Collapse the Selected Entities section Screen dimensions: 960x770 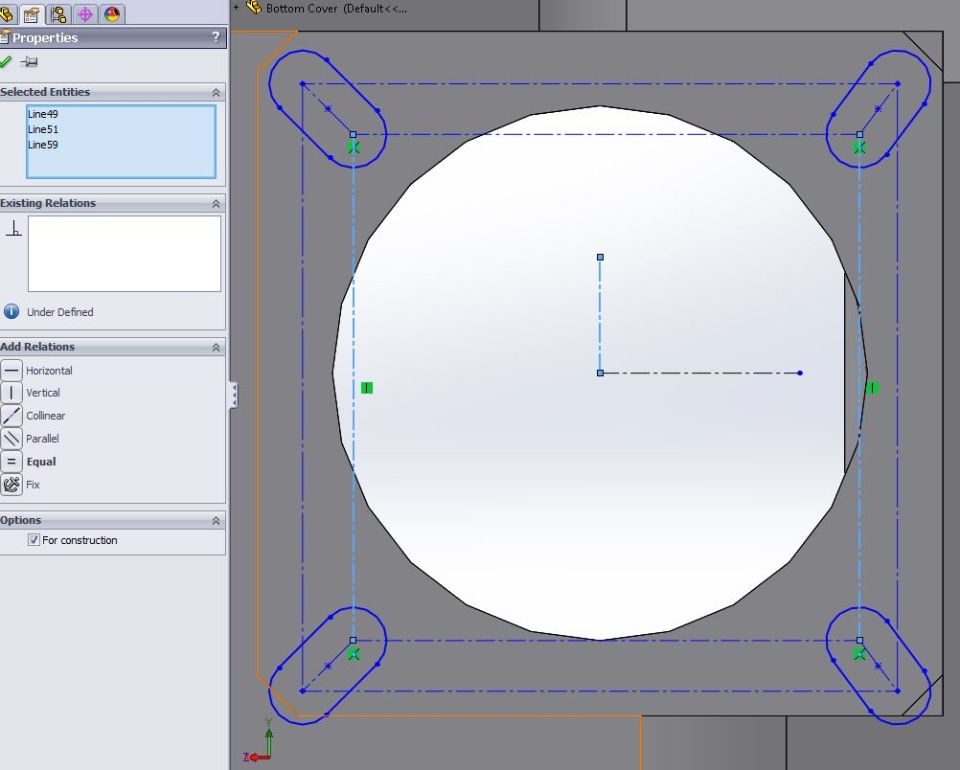(x=216, y=92)
